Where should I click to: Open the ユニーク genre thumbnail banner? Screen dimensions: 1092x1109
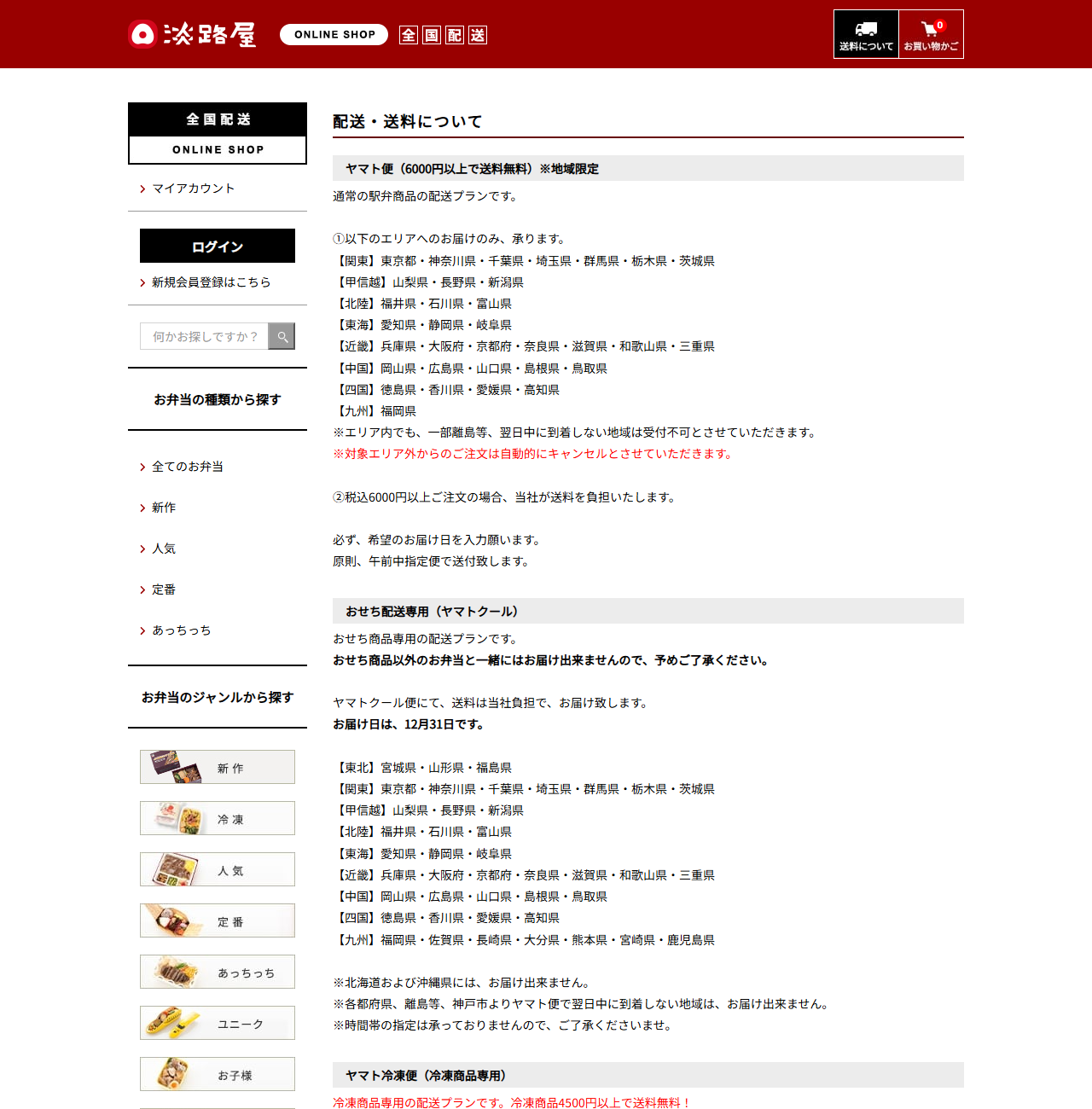pos(218,1023)
